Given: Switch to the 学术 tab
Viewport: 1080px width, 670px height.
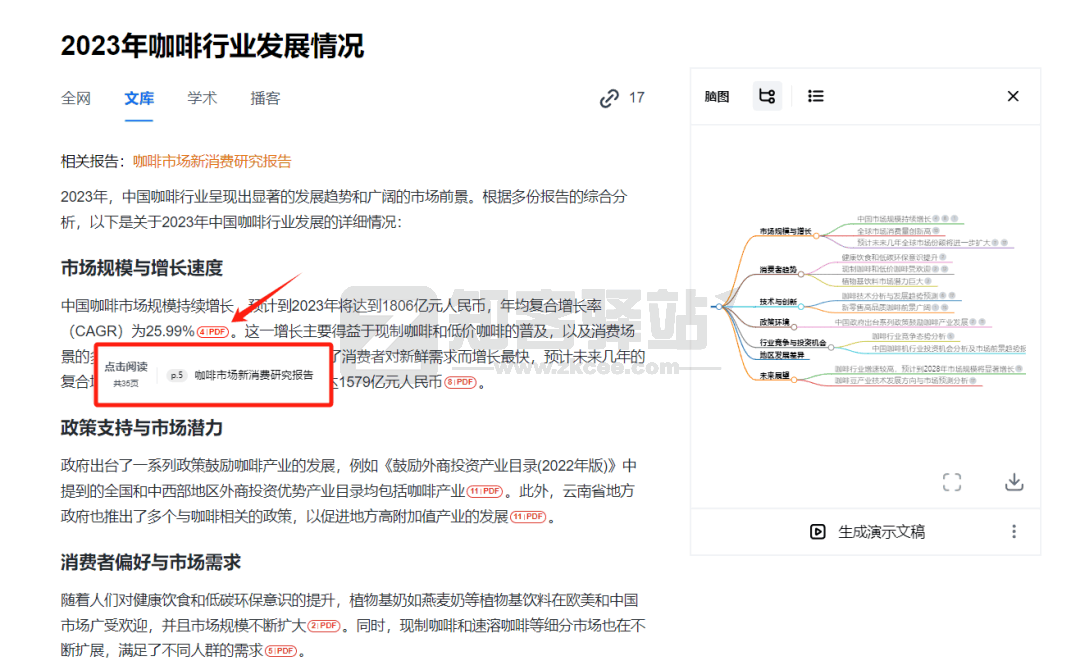Looking at the screenshot, I should (x=203, y=98).
